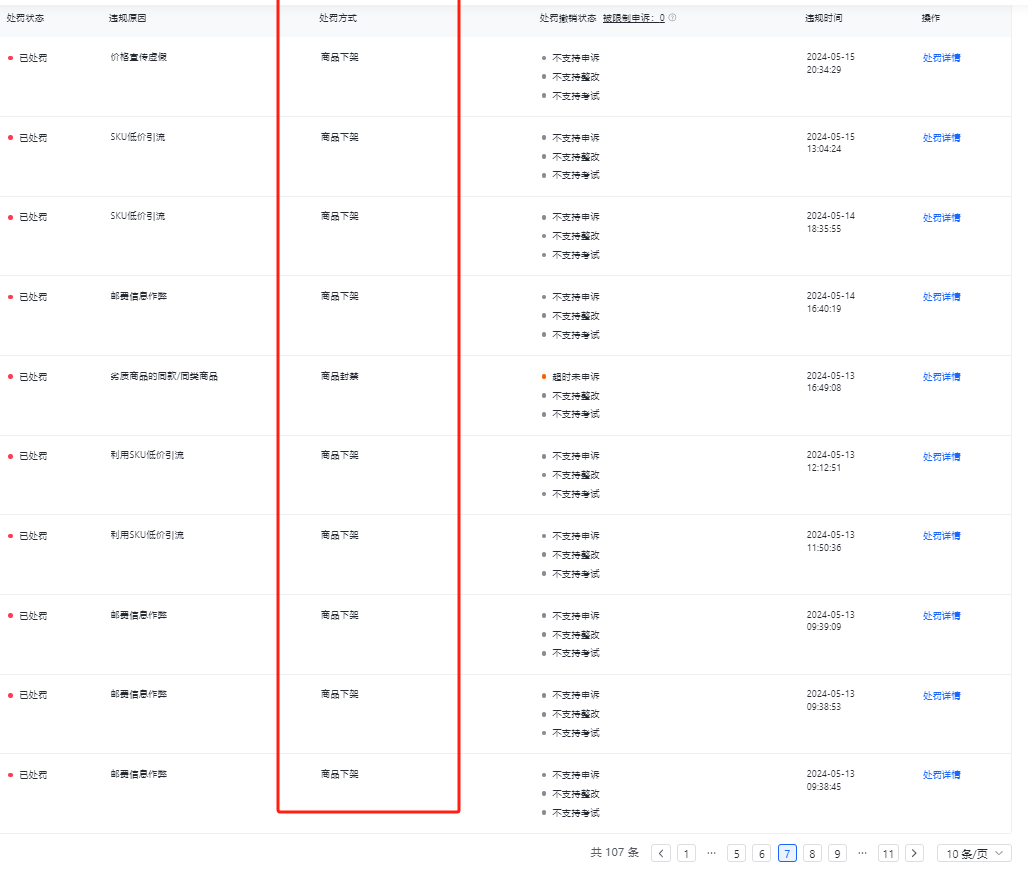Viewport: 1028px width, 874px height.
Task: Go to page 9
Action: click(837, 853)
